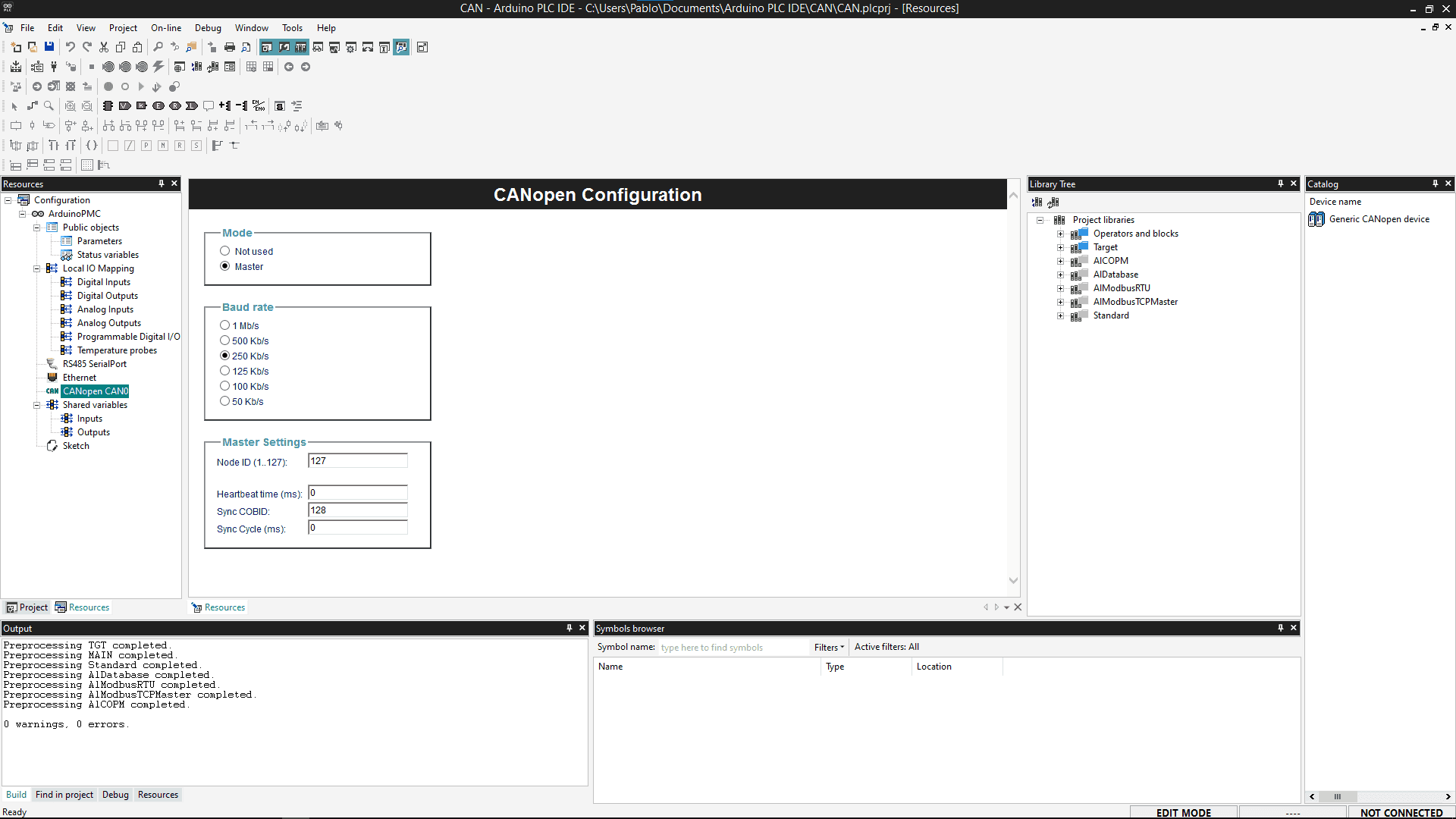
Task: Collapse the Local IO Mapping tree node
Action: 36,268
